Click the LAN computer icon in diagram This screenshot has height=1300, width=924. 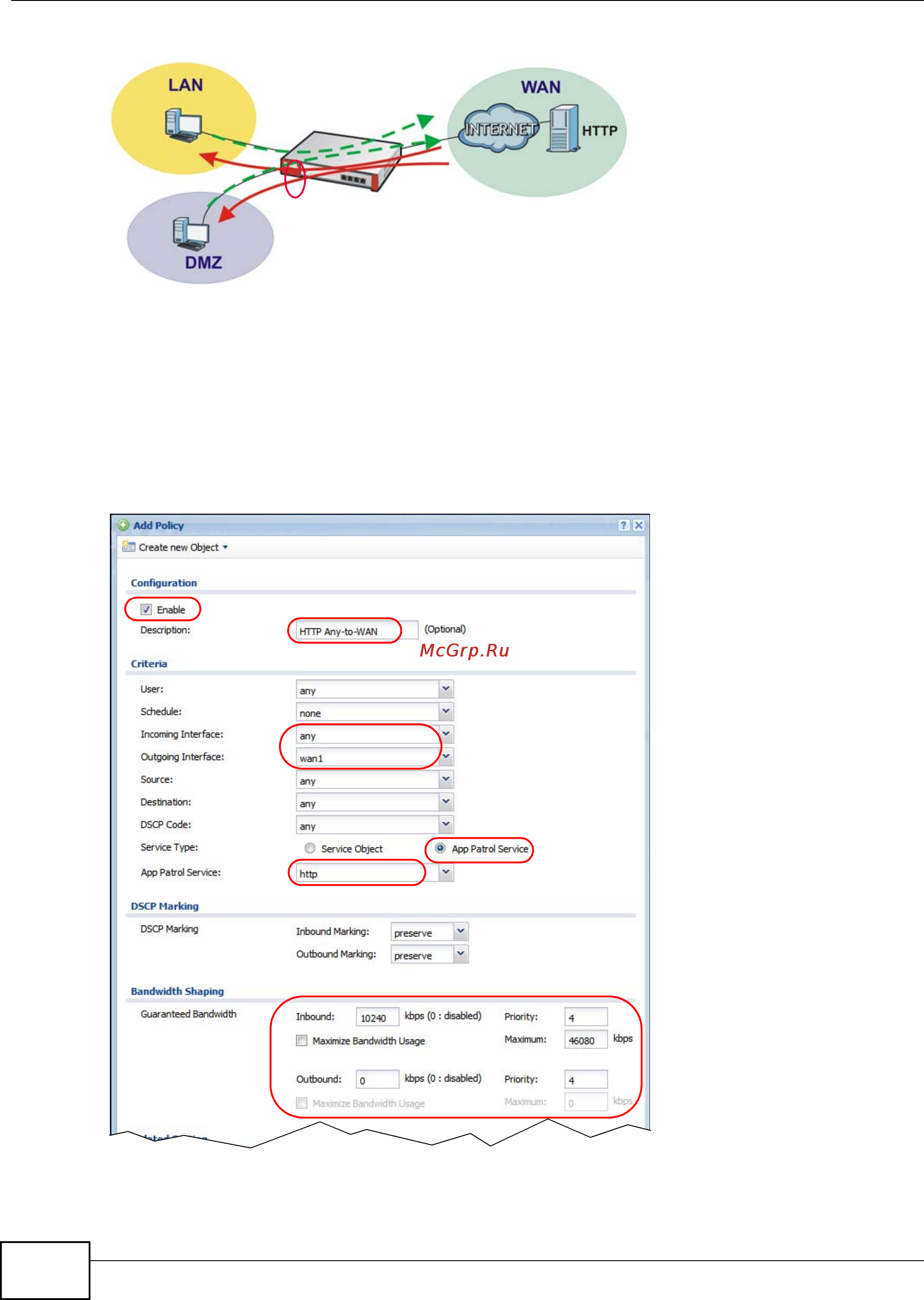coord(183,125)
